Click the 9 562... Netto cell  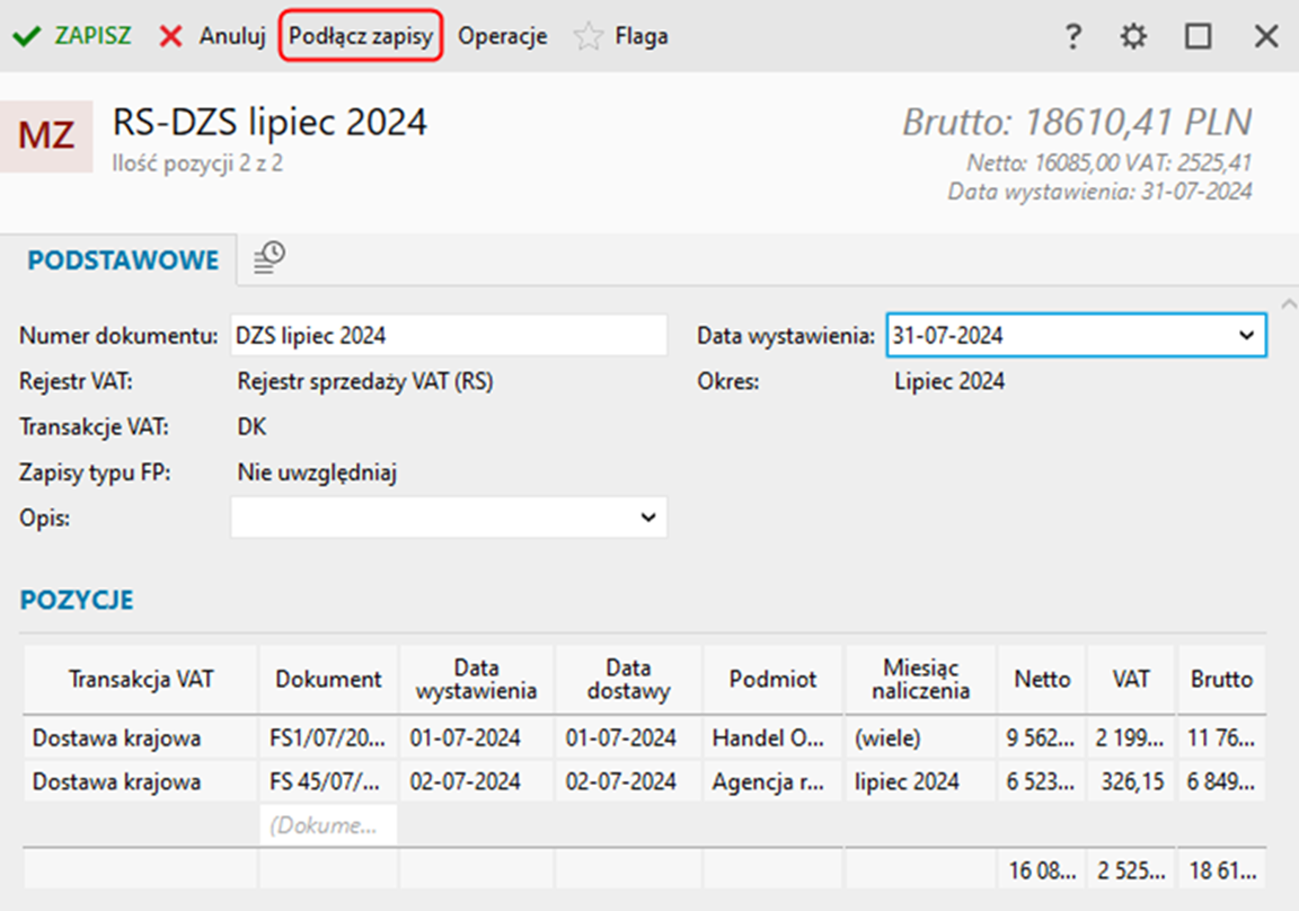[1041, 739]
